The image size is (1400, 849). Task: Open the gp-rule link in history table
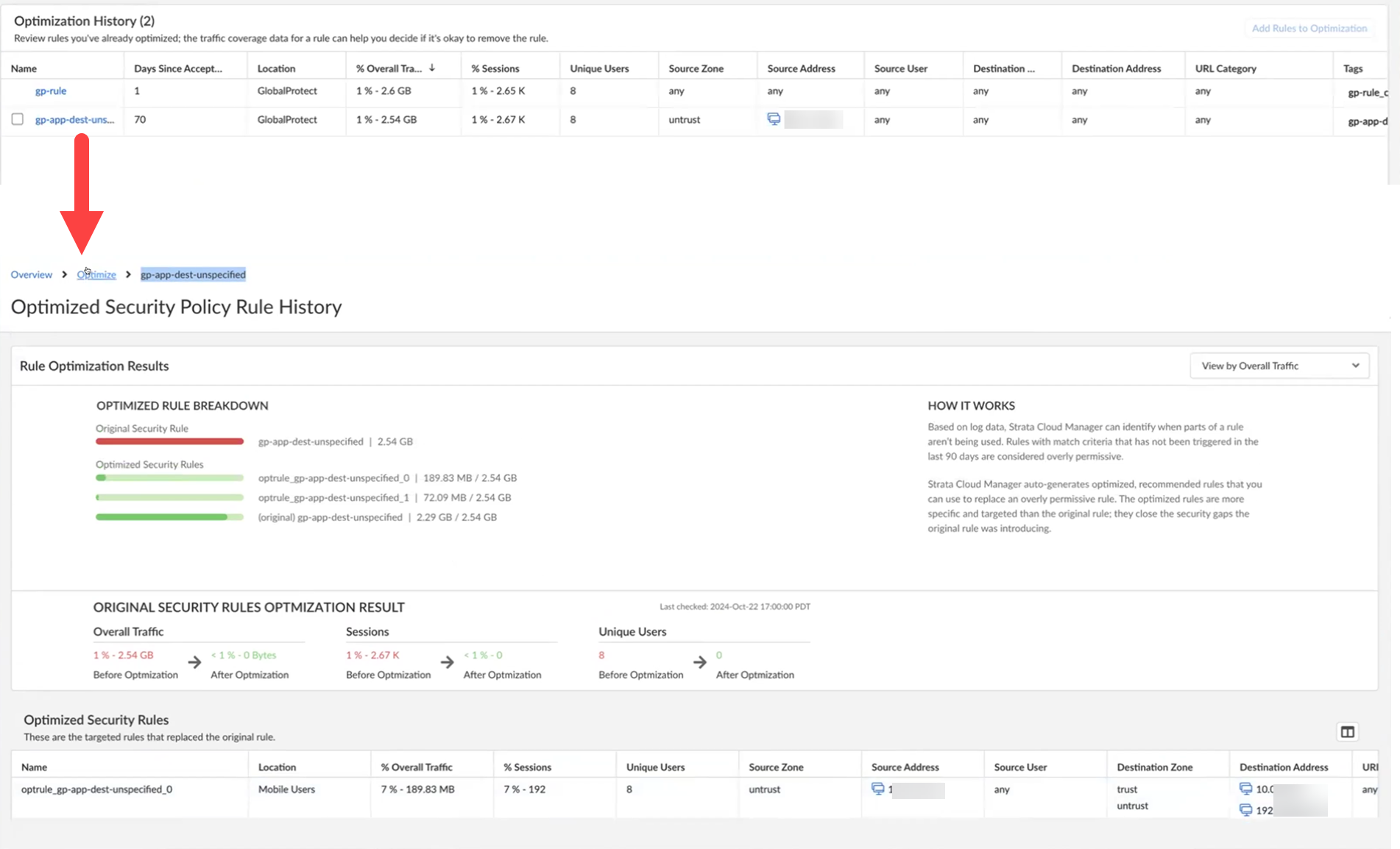pyautogui.click(x=51, y=91)
